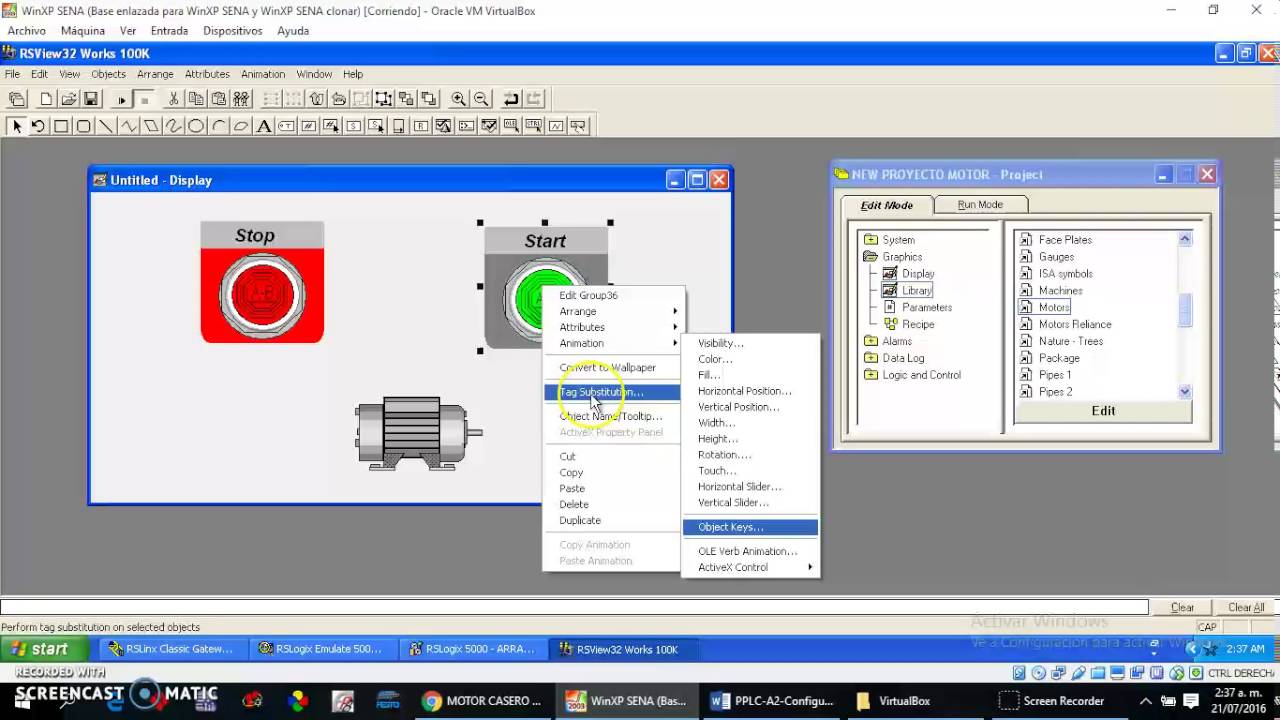Select the Freehand drawing tool
1280x720 pixels.
click(174, 126)
